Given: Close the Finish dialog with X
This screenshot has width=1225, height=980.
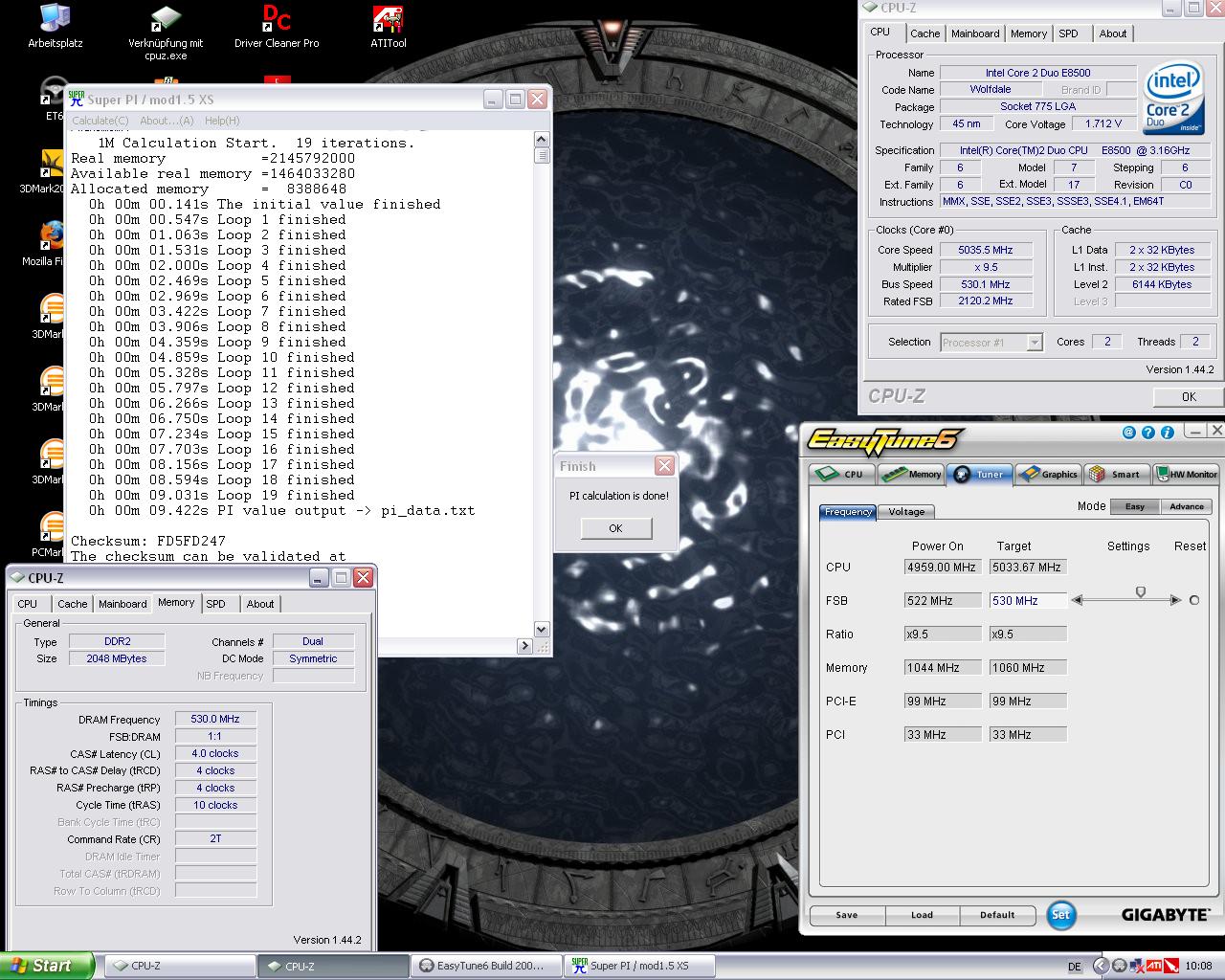Looking at the screenshot, I should click(664, 466).
